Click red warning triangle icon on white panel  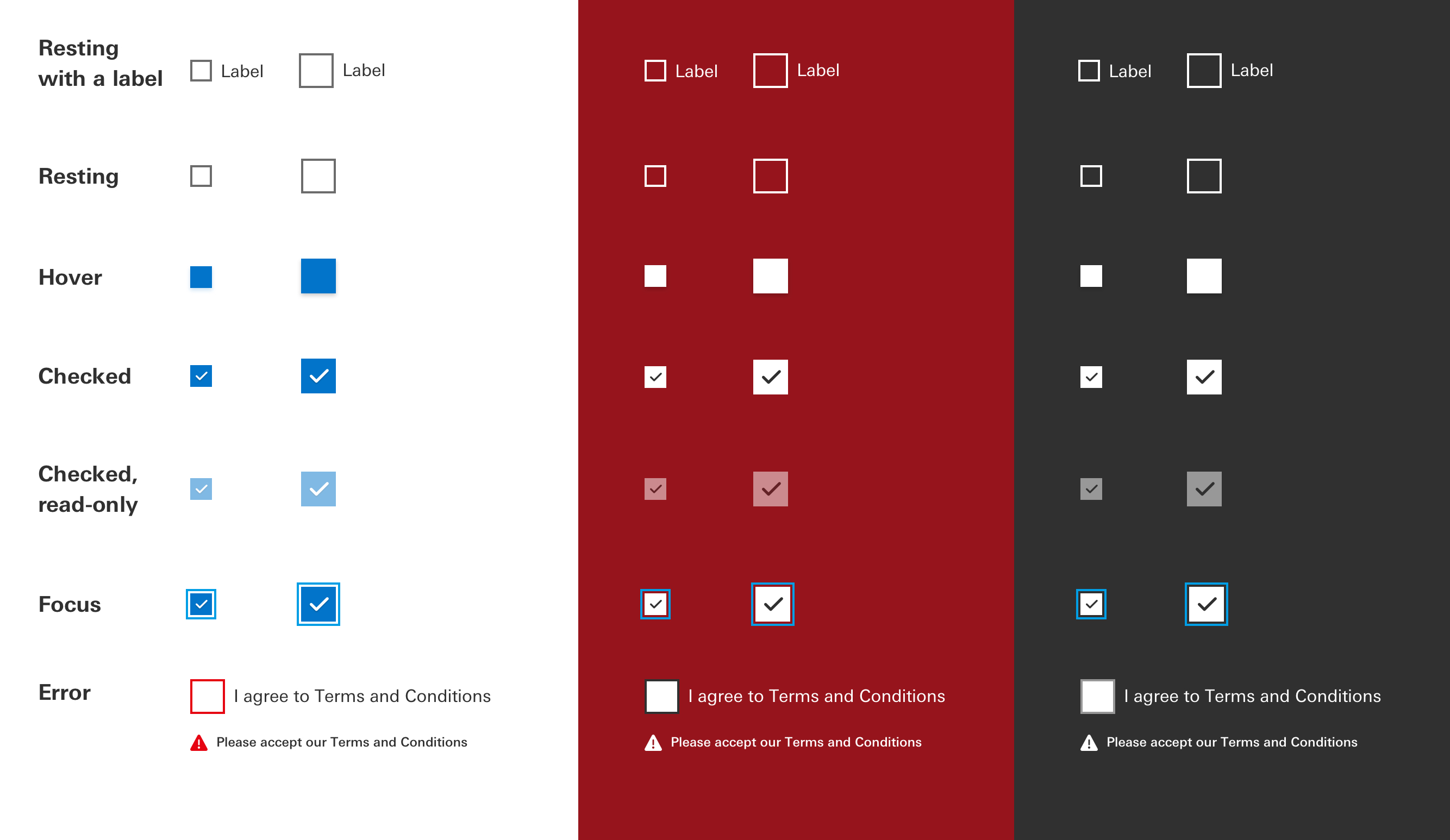point(198,743)
